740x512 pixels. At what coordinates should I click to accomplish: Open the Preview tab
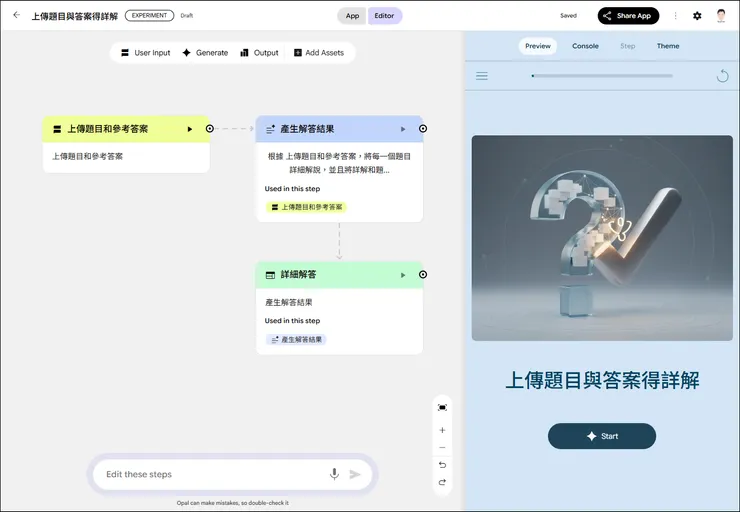(x=538, y=46)
